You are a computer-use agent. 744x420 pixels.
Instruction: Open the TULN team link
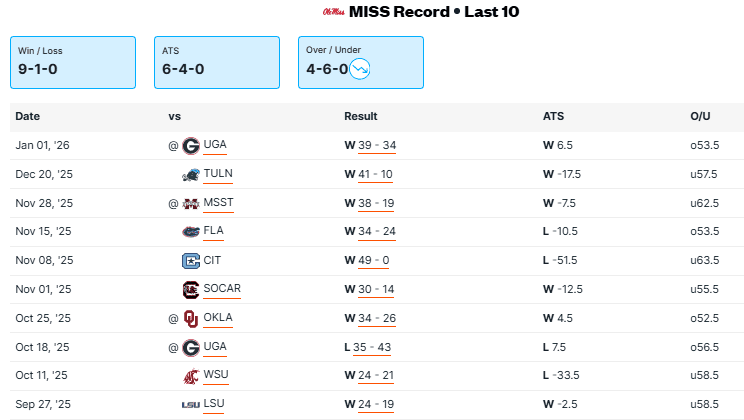[x=218, y=174]
